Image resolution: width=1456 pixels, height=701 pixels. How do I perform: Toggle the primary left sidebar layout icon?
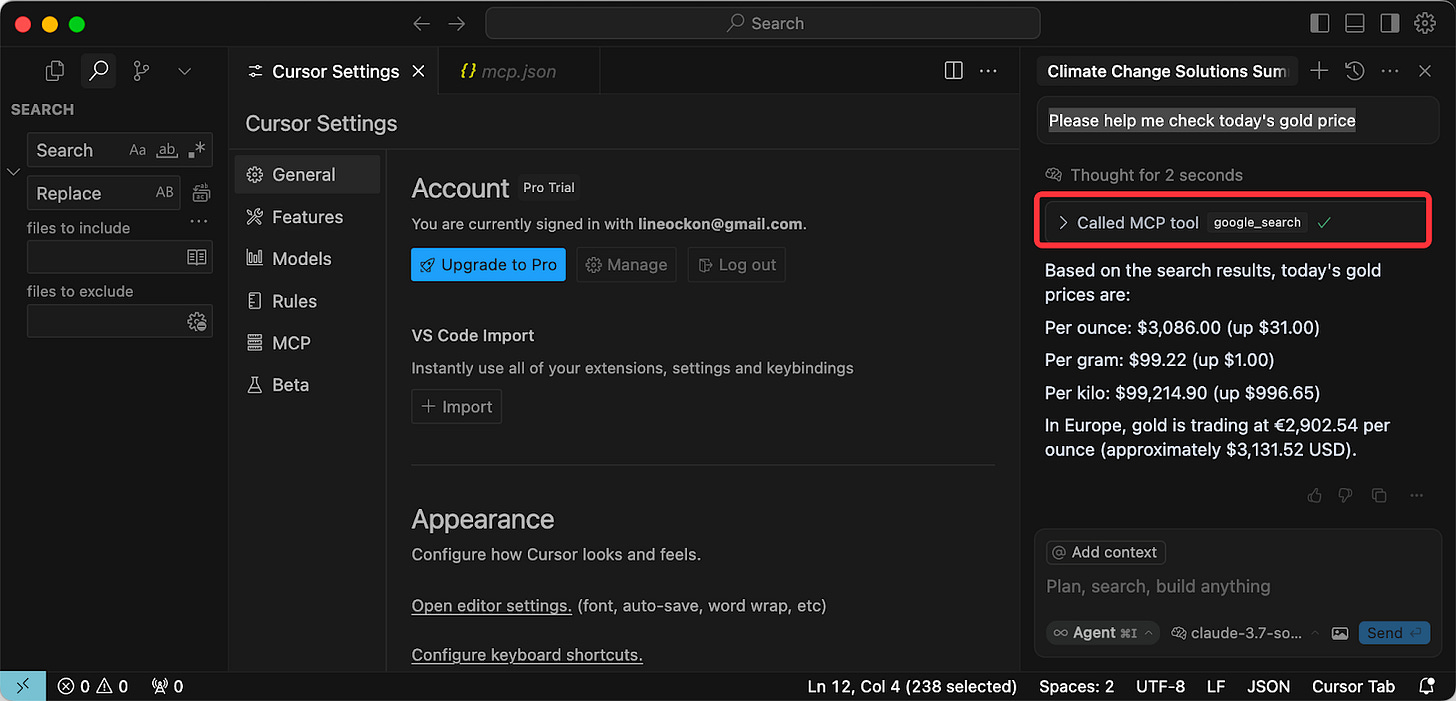click(x=1320, y=23)
